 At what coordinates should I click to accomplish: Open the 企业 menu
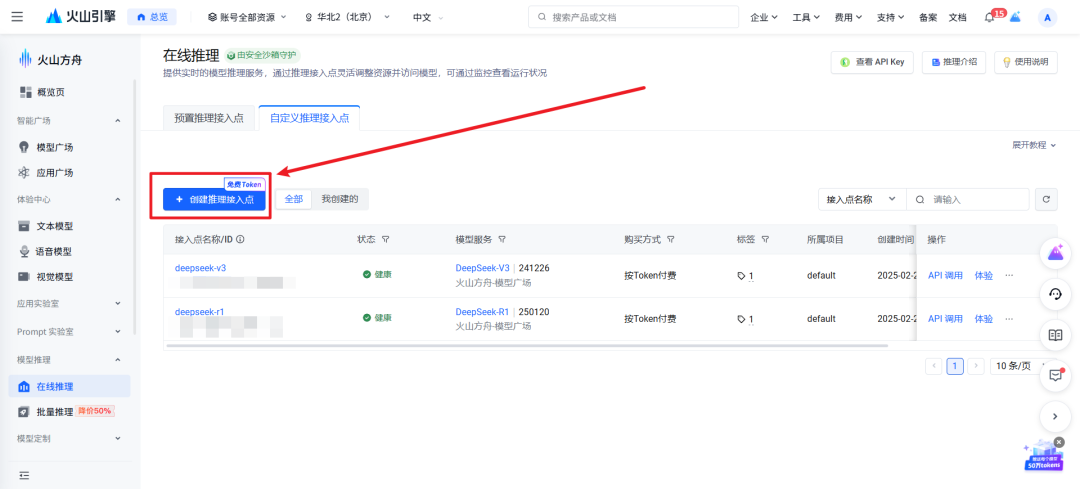764,18
